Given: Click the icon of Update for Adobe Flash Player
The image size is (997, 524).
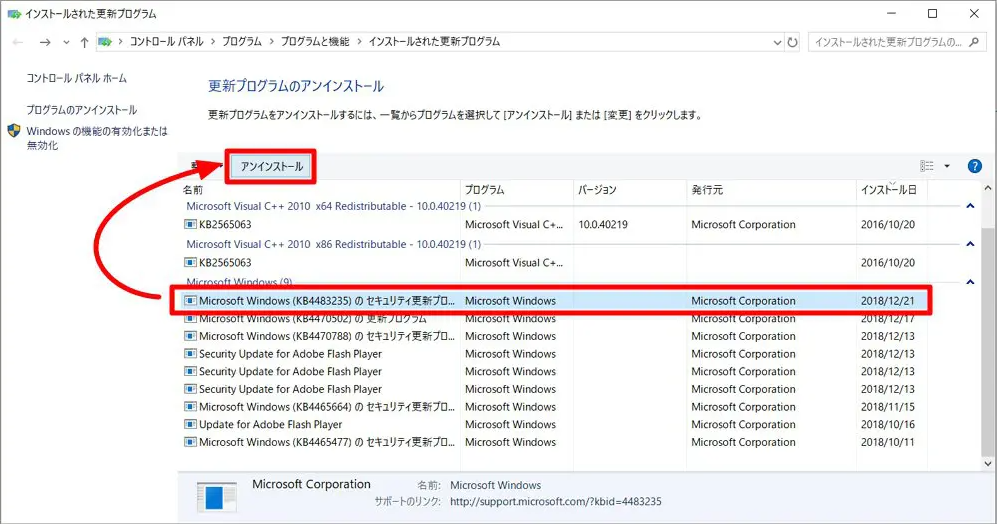Looking at the screenshot, I should tap(190, 424).
